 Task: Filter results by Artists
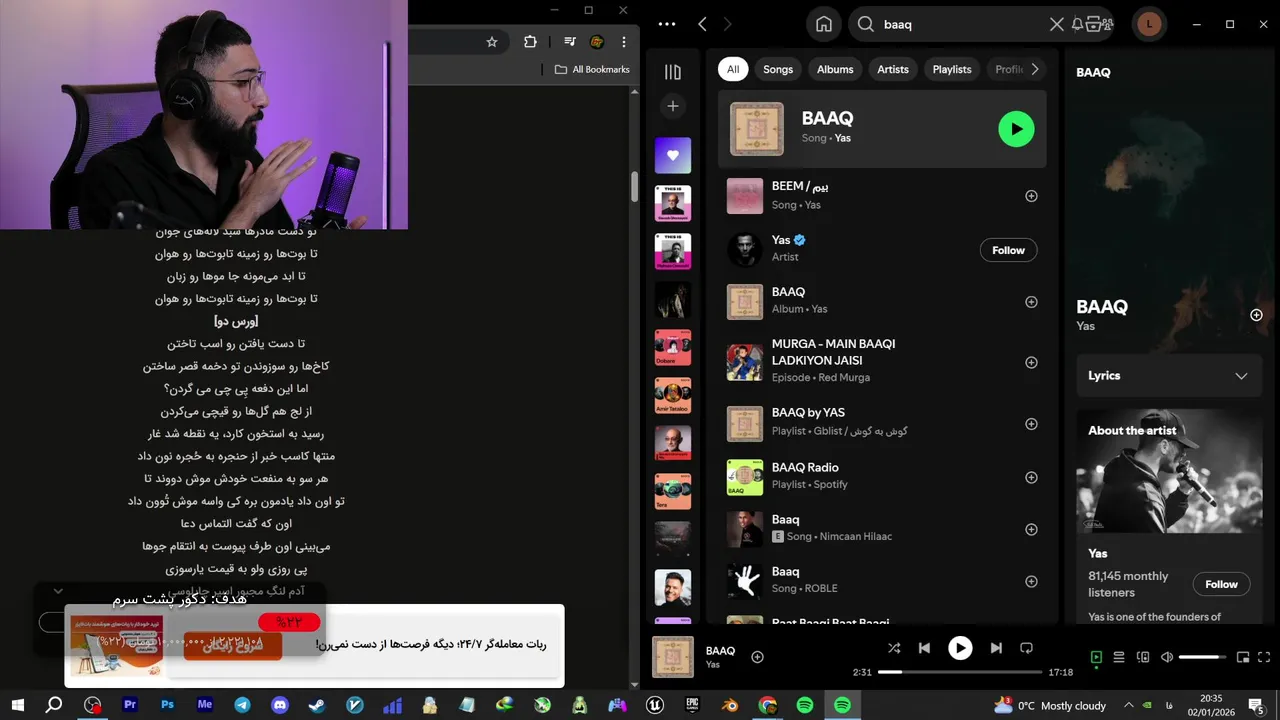(893, 69)
